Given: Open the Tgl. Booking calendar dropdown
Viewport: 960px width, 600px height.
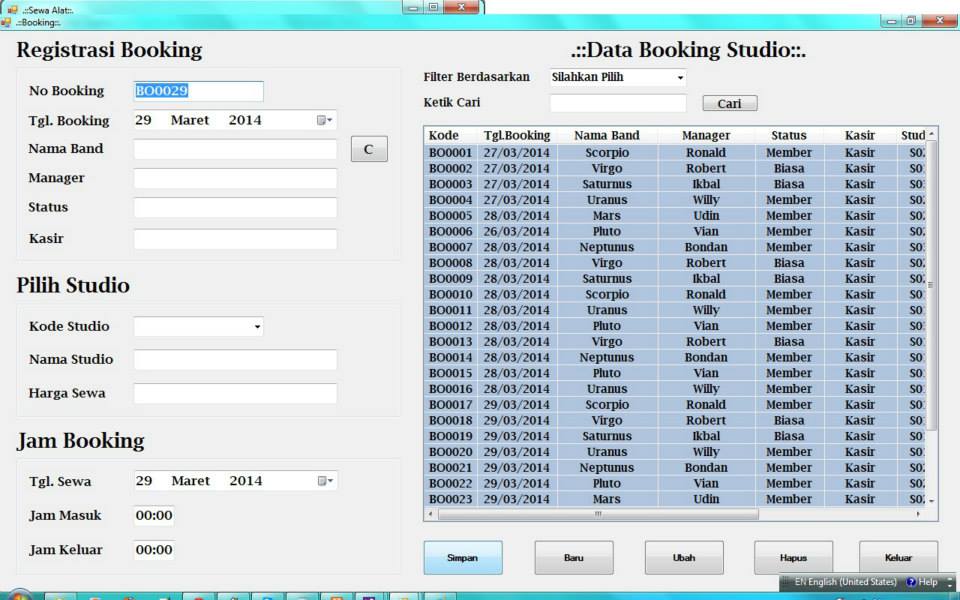Looking at the screenshot, I should (x=324, y=121).
